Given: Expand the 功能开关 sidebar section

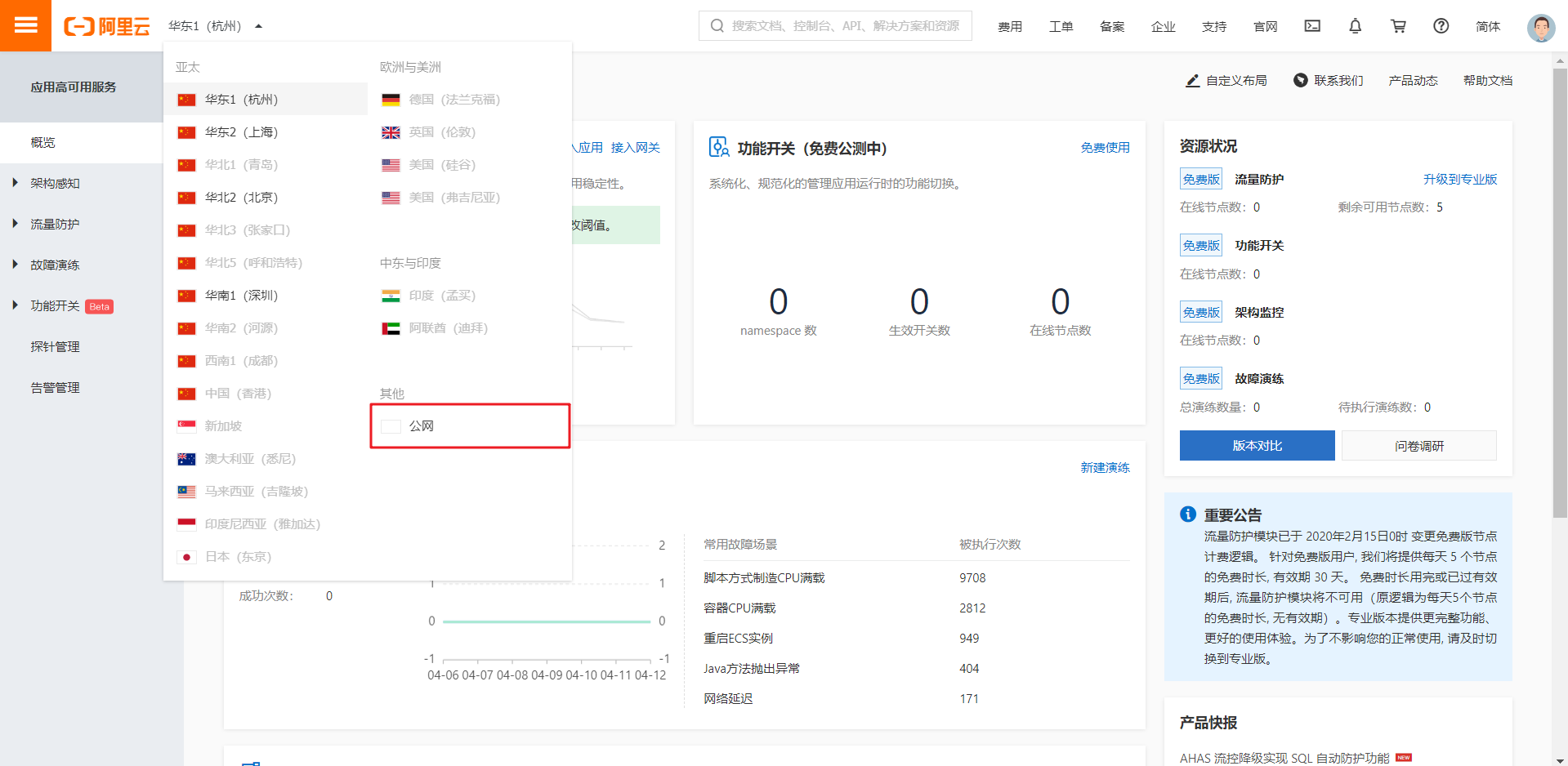Looking at the screenshot, I should pos(16,305).
